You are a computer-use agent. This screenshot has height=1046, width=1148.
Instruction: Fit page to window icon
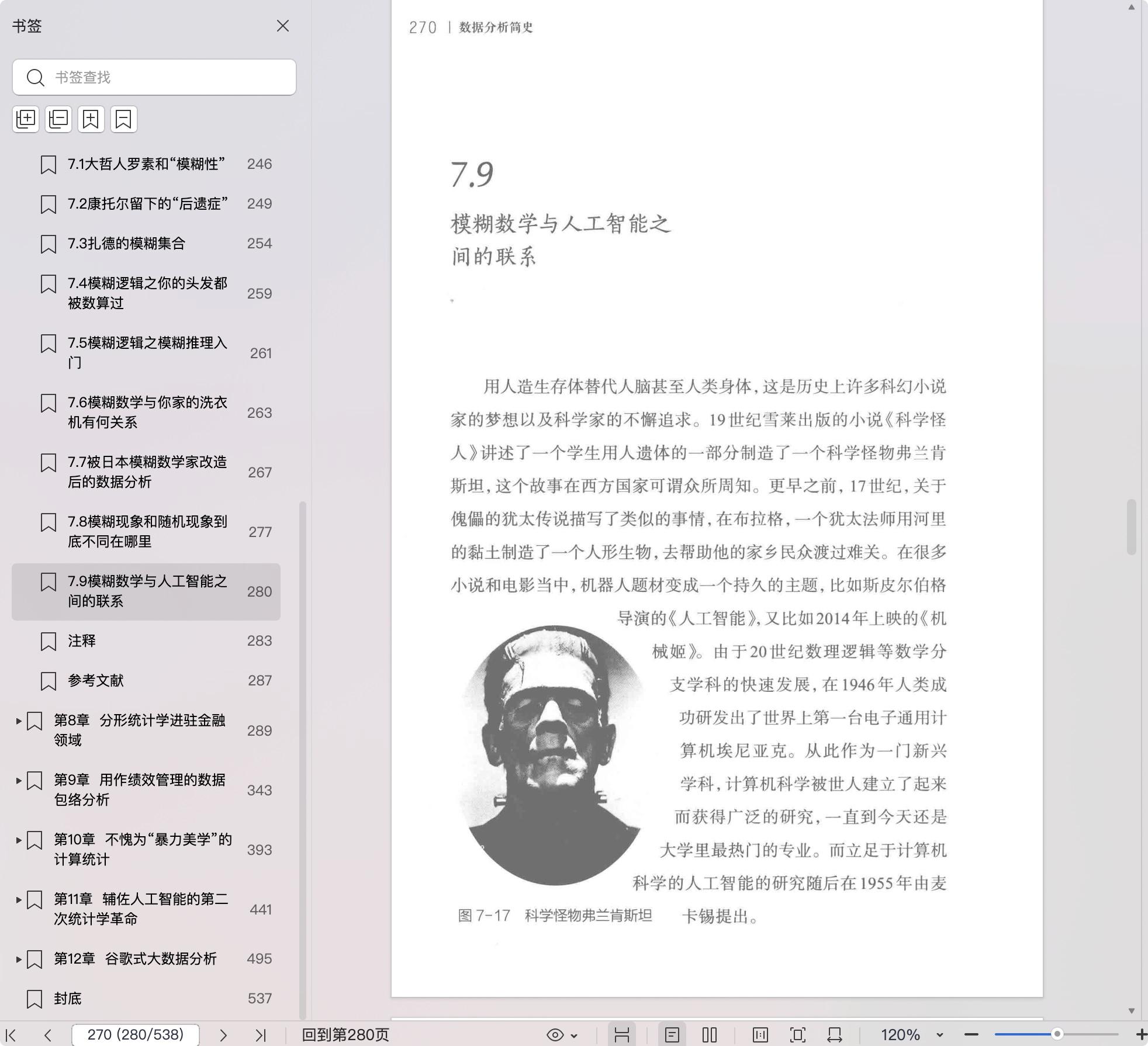798,1035
